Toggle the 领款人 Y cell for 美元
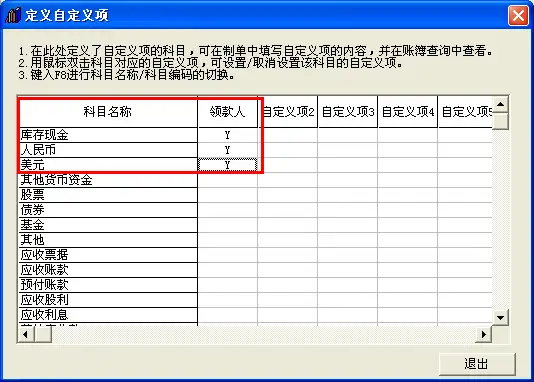Screen dimensions: 534x382 (x=227, y=165)
